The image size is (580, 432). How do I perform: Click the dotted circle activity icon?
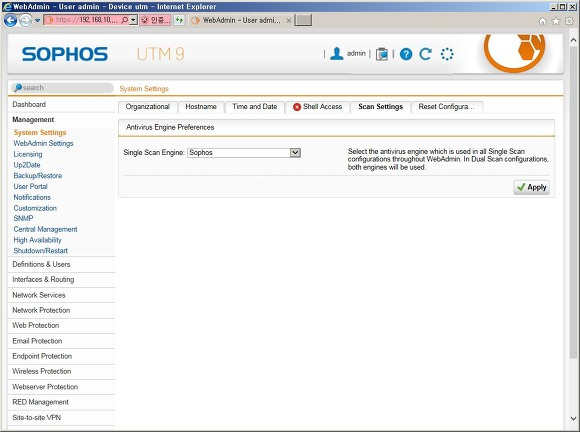tap(447, 54)
